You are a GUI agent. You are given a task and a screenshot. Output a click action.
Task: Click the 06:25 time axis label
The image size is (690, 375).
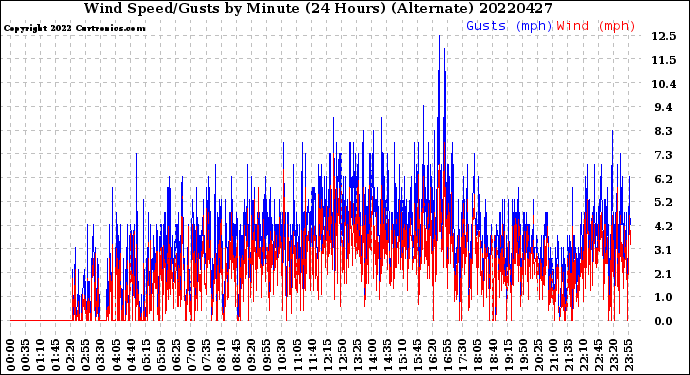pos(176,355)
